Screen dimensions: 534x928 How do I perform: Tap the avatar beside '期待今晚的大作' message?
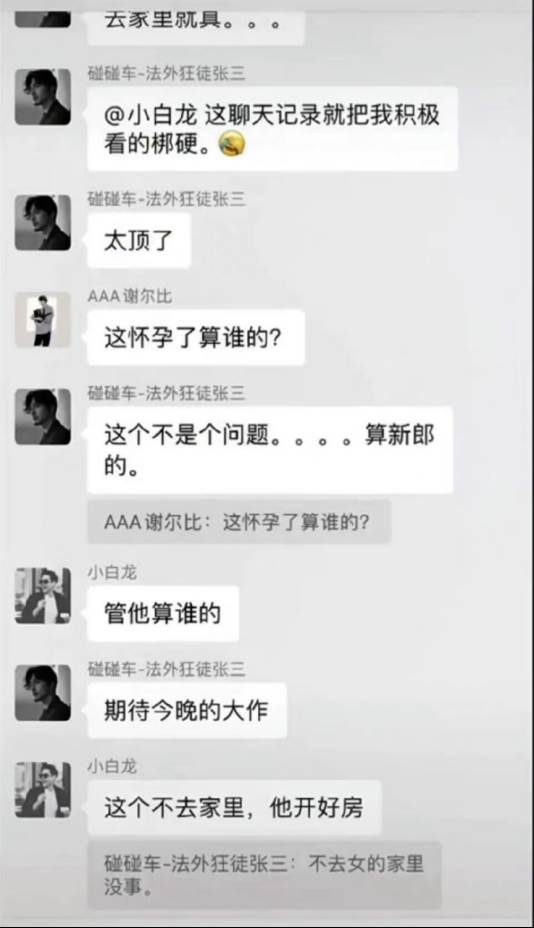(x=43, y=692)
